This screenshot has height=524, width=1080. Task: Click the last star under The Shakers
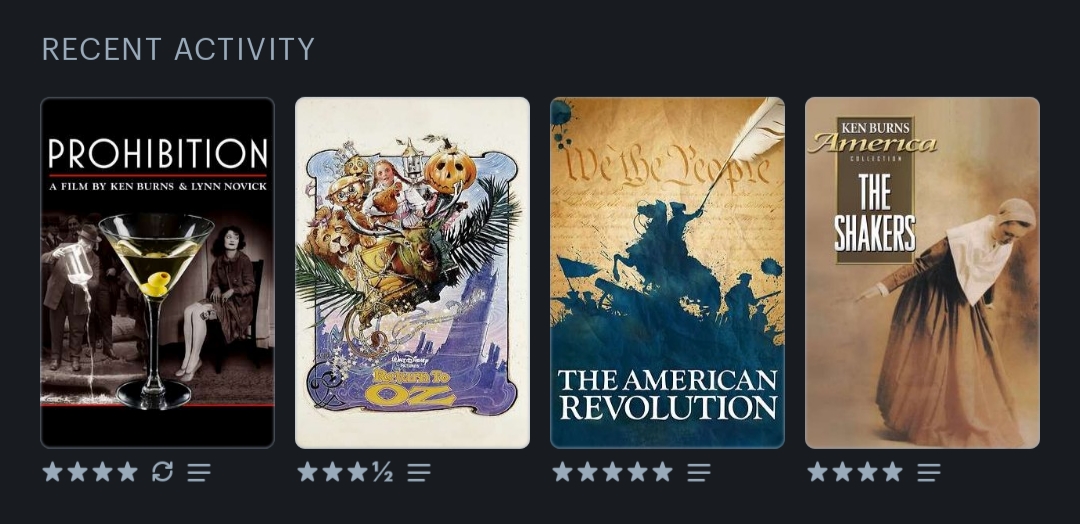[x=892, y=472]
